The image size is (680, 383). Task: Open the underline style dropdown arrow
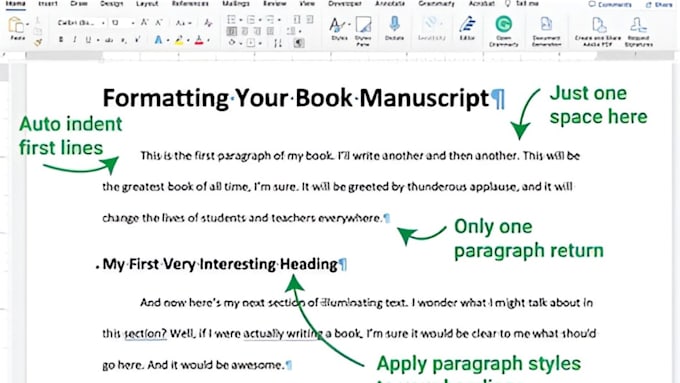[98, 40]
